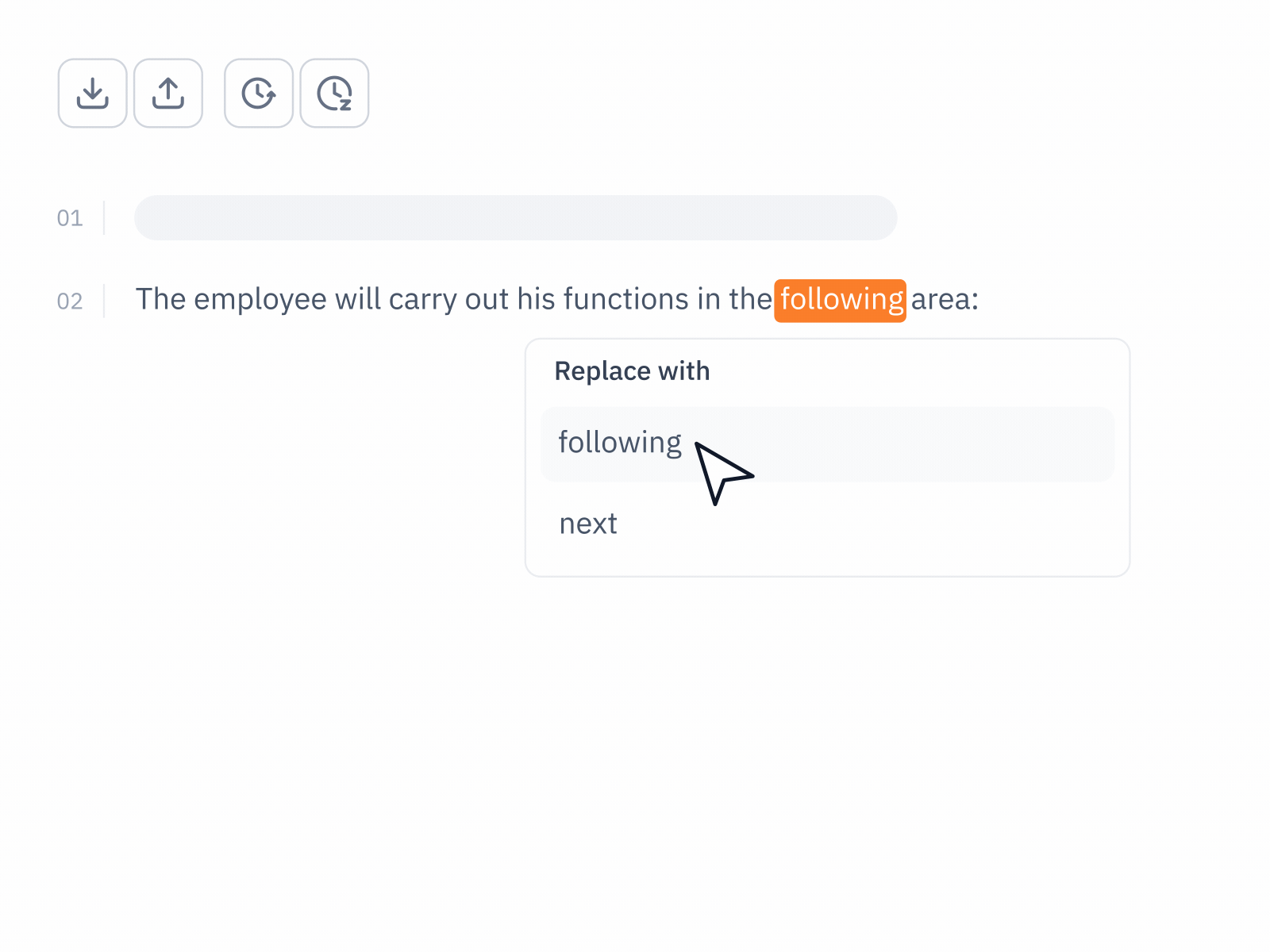Click the capitalized "The" starting line 02
This screenshot has width=1270, height=952.
click(x=160, y=300)
